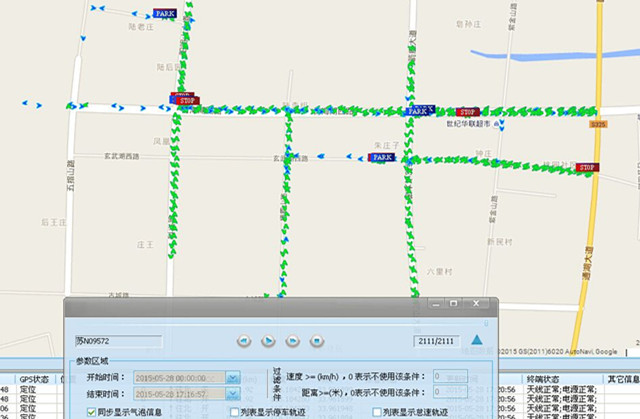
Task: Click the 其它信息 column header
Action: pos(620,380)
